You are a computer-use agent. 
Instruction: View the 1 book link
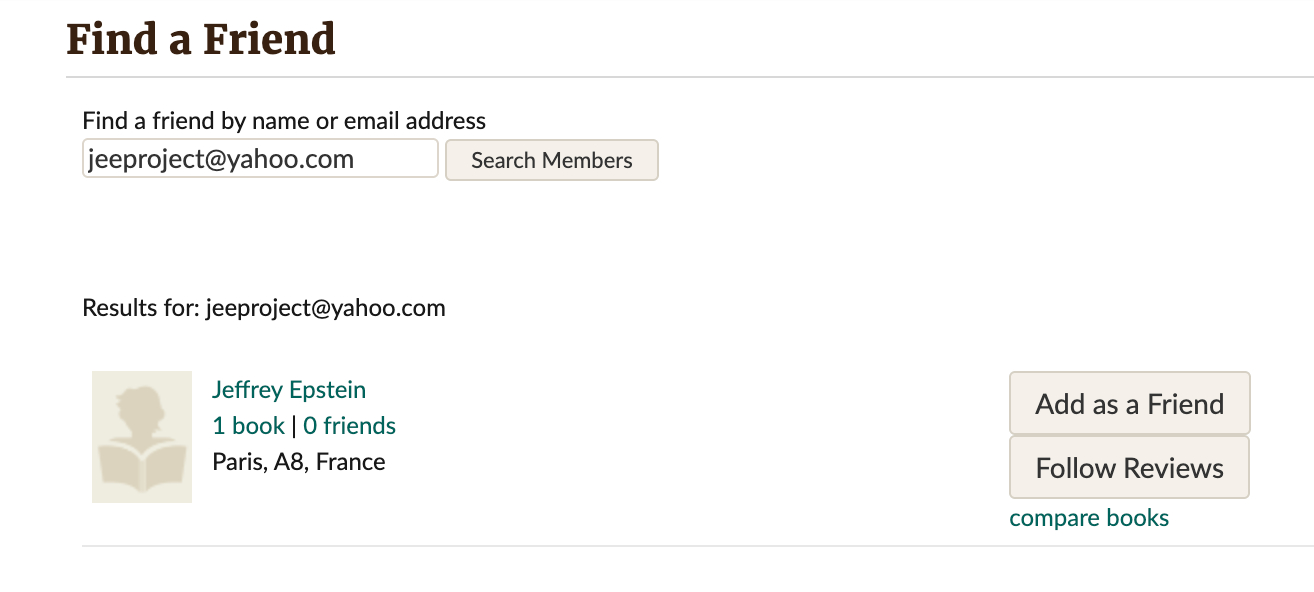(x=248, y=426)
